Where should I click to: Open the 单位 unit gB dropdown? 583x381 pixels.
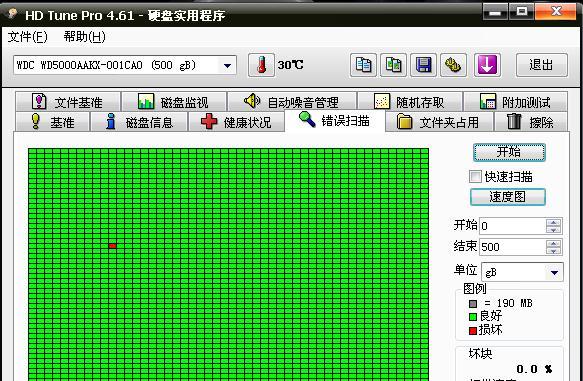pyautogui.click(x=554, y=272)
